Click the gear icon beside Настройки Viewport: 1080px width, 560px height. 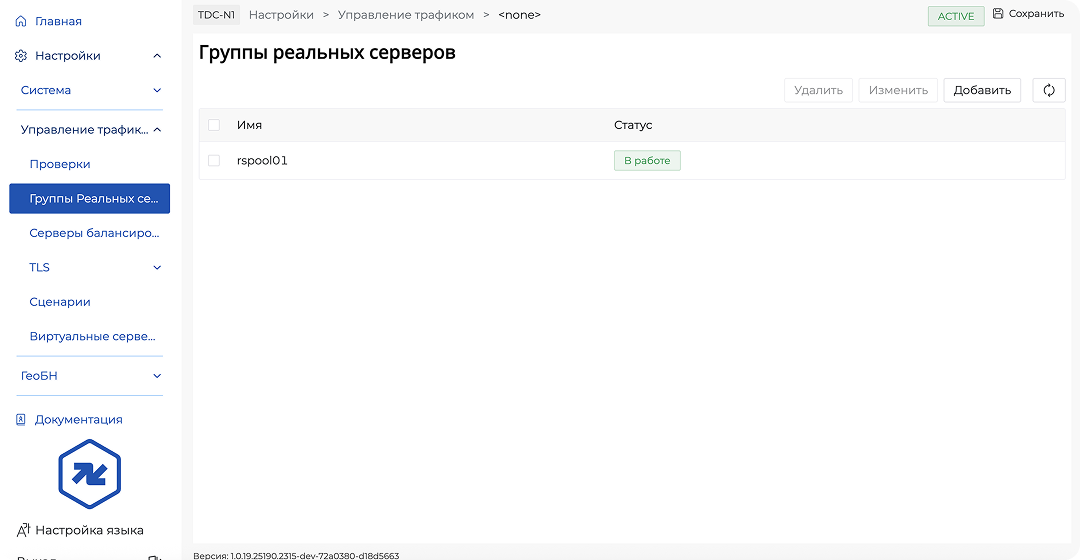pos(21,56)
